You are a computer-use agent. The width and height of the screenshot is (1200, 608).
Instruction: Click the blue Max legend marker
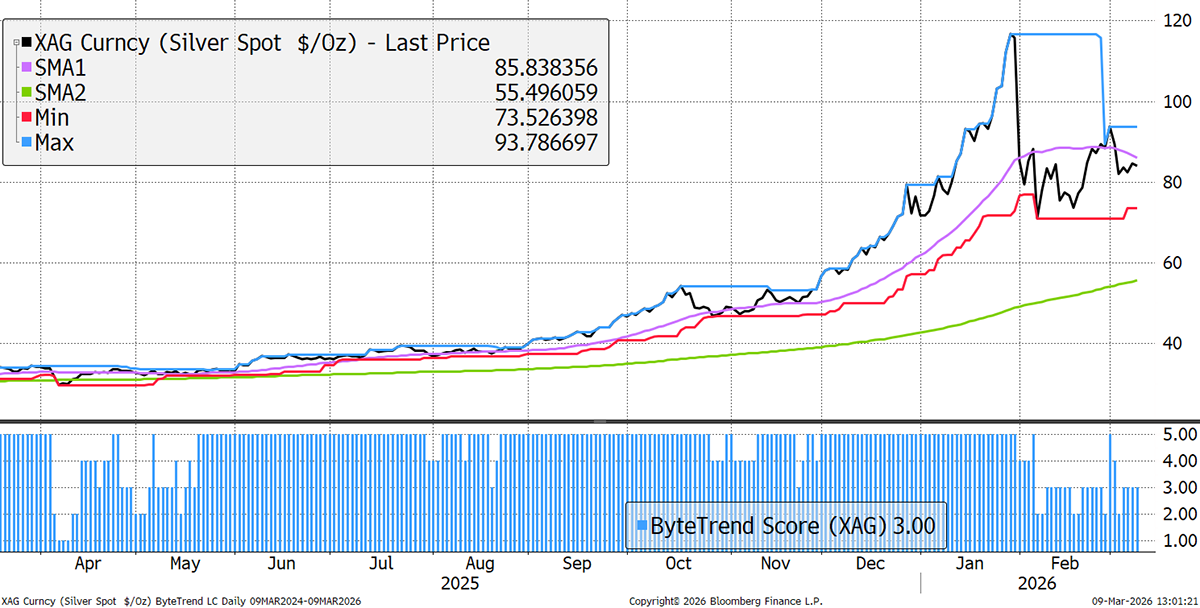click(26, 144)
